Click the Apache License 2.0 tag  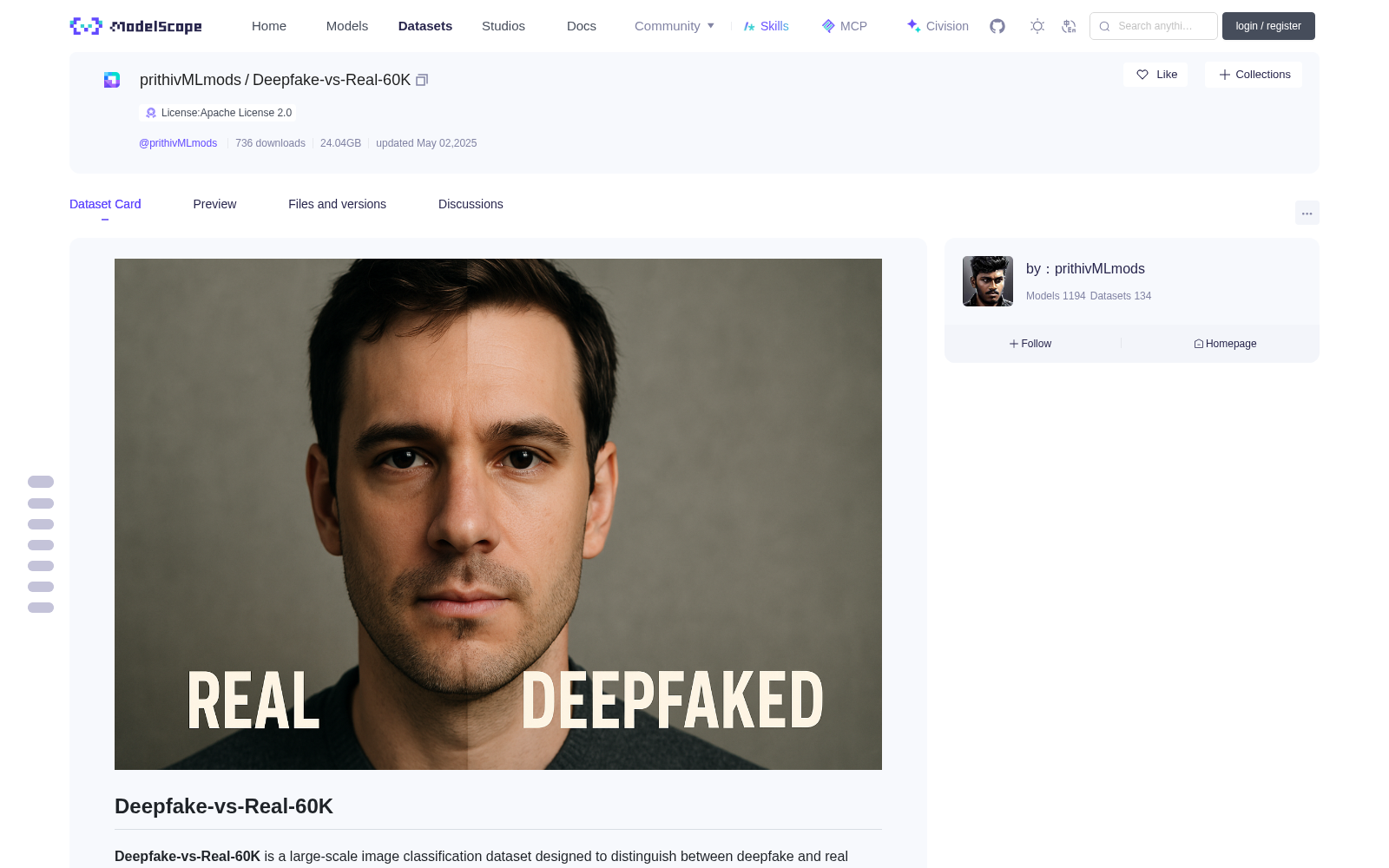tap(218, 113)
